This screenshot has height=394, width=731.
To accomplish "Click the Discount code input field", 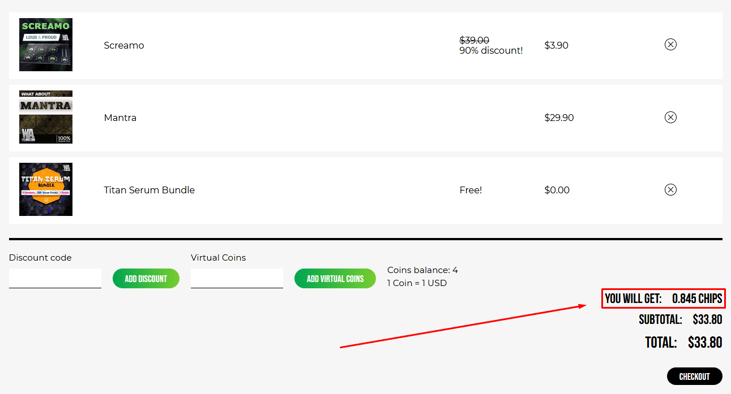I will [55, 278].
